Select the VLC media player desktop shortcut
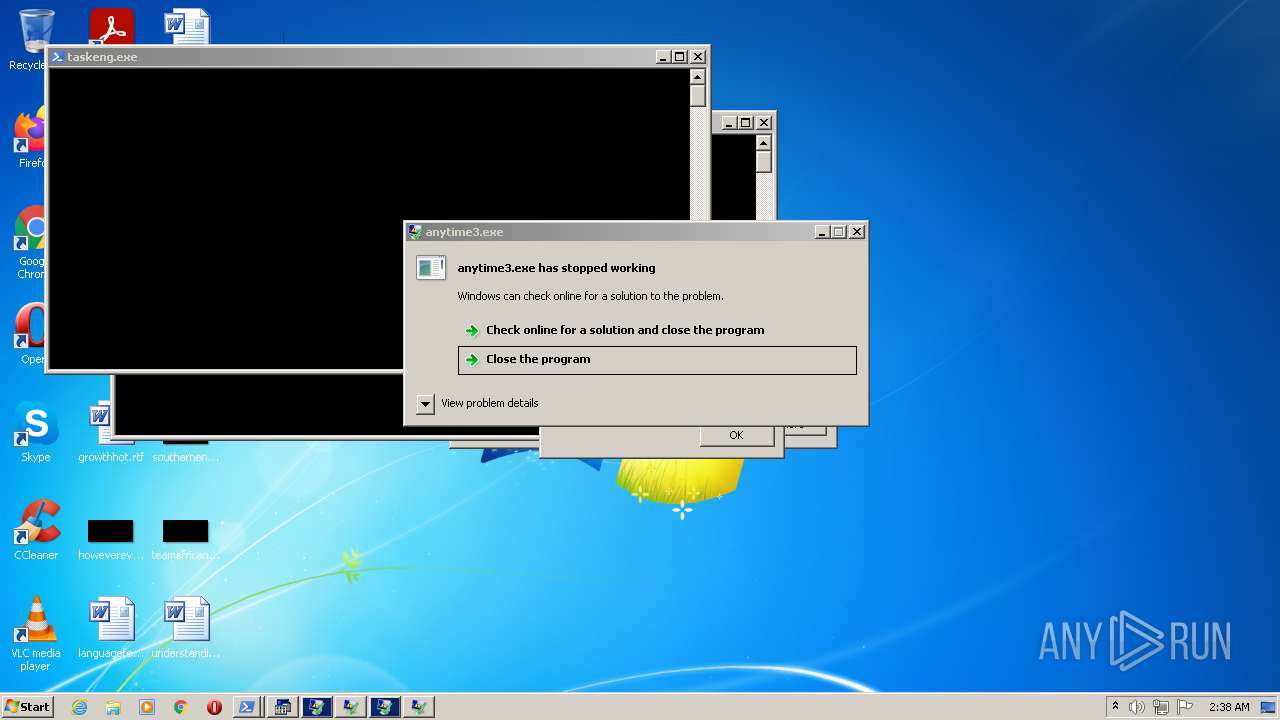The width and height of the screenshot is (1280, 720). point(36,634)
